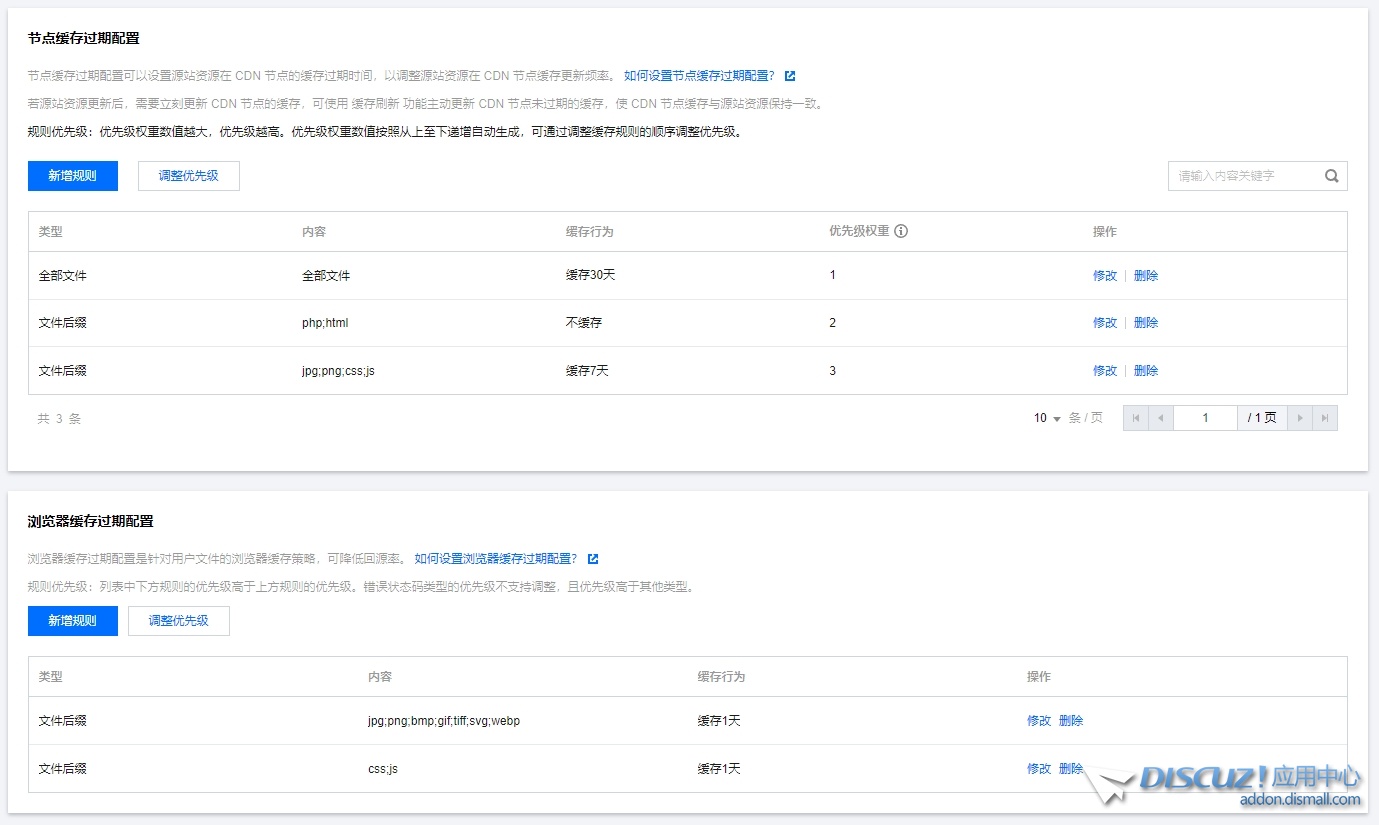
Task: Delete the jpg;png;css;js cache rule
Action: click(1146, 371)
